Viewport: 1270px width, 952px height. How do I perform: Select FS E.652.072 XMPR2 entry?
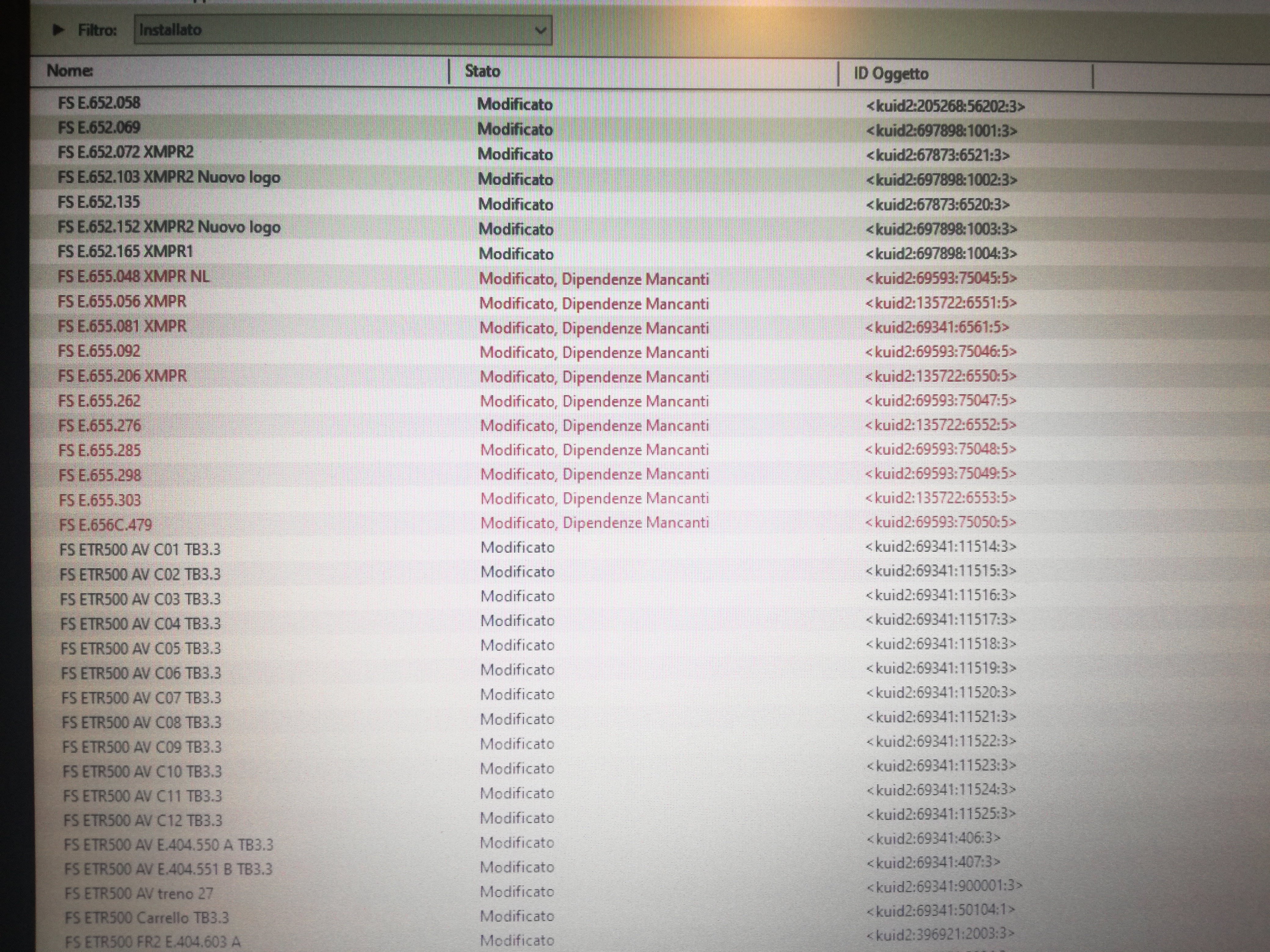[x=126, y=152]
